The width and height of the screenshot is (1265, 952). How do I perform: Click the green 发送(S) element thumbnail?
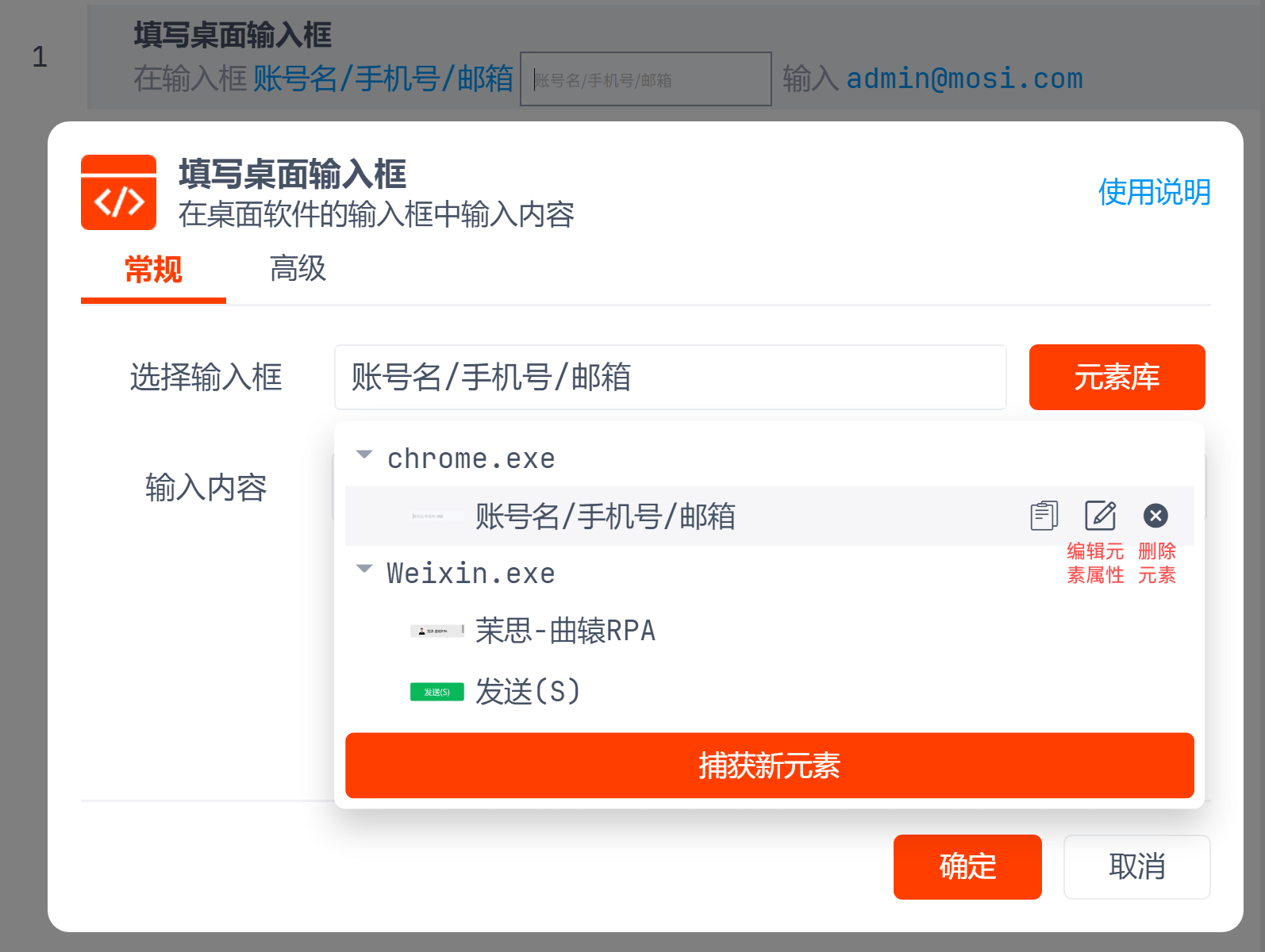pos(436,692)
